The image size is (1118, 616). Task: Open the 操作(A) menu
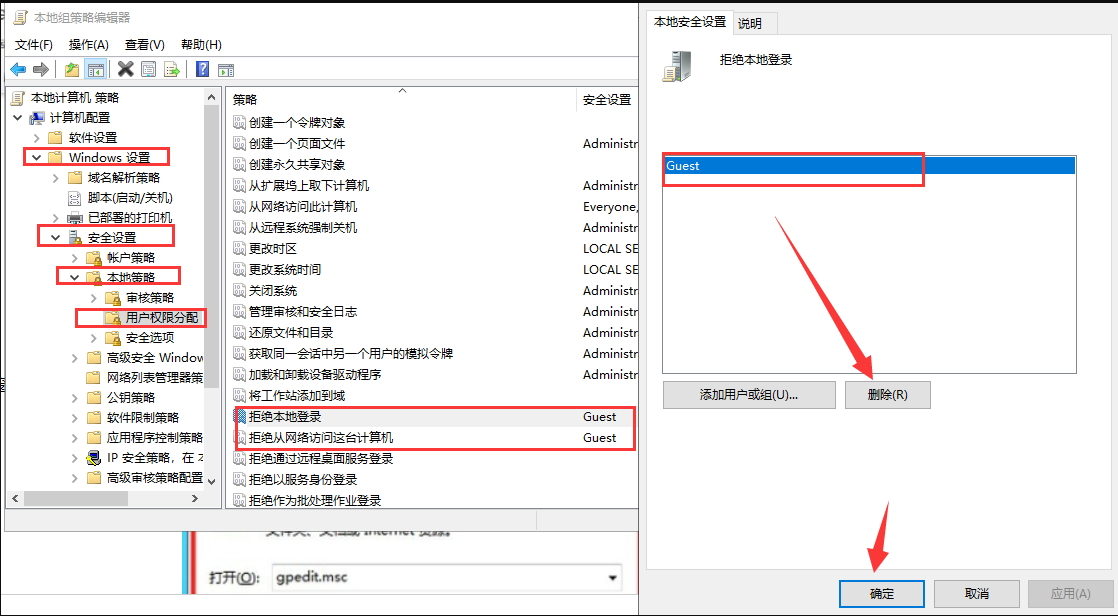(x=90, y=44)
